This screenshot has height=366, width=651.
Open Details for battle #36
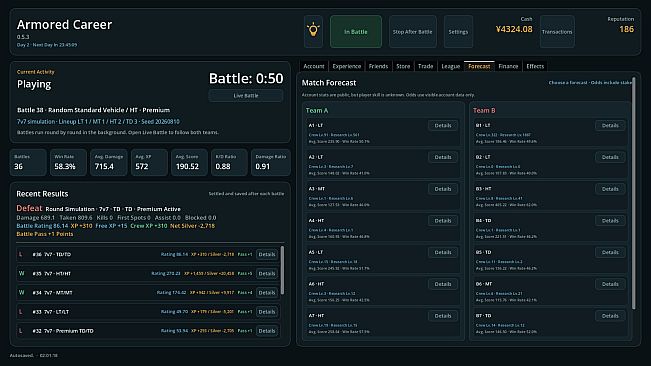[x=267, y=254]
